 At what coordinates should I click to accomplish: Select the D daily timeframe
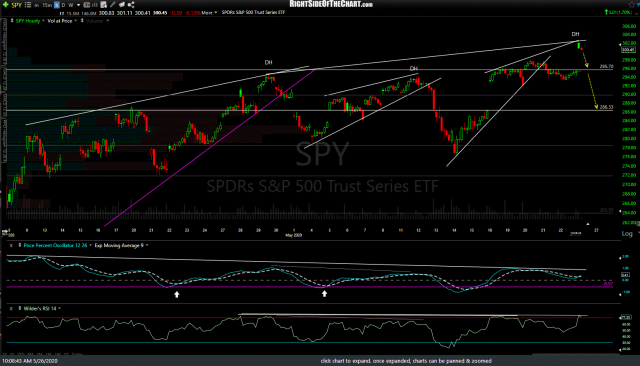63,5
